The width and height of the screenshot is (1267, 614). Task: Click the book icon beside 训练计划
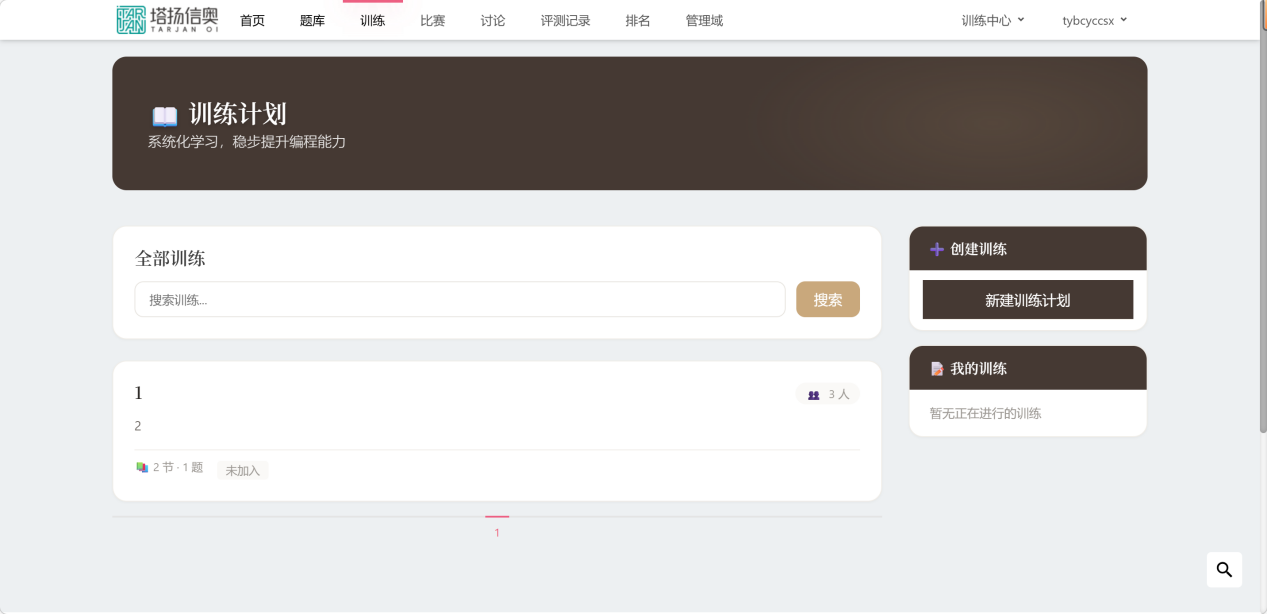pos(164,115)
